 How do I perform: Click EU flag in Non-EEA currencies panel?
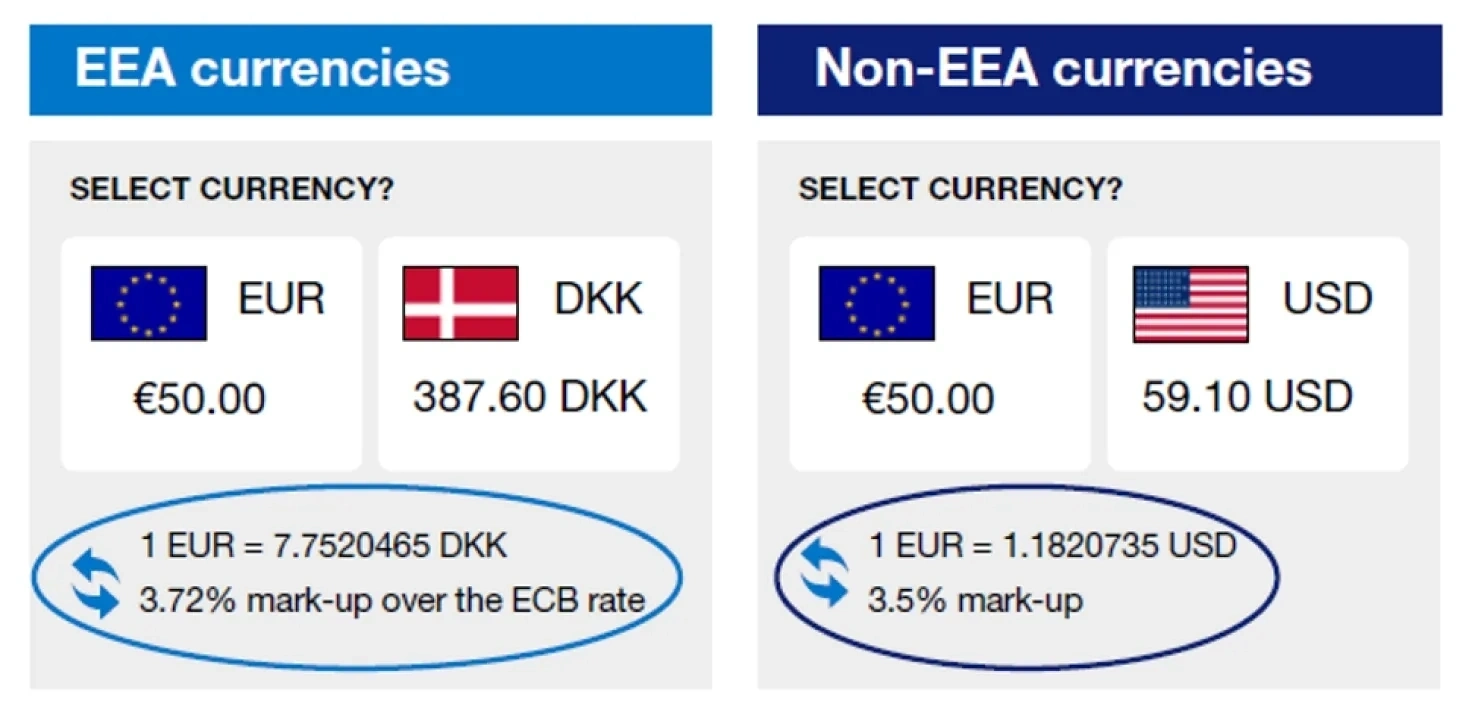coord(876,303)
